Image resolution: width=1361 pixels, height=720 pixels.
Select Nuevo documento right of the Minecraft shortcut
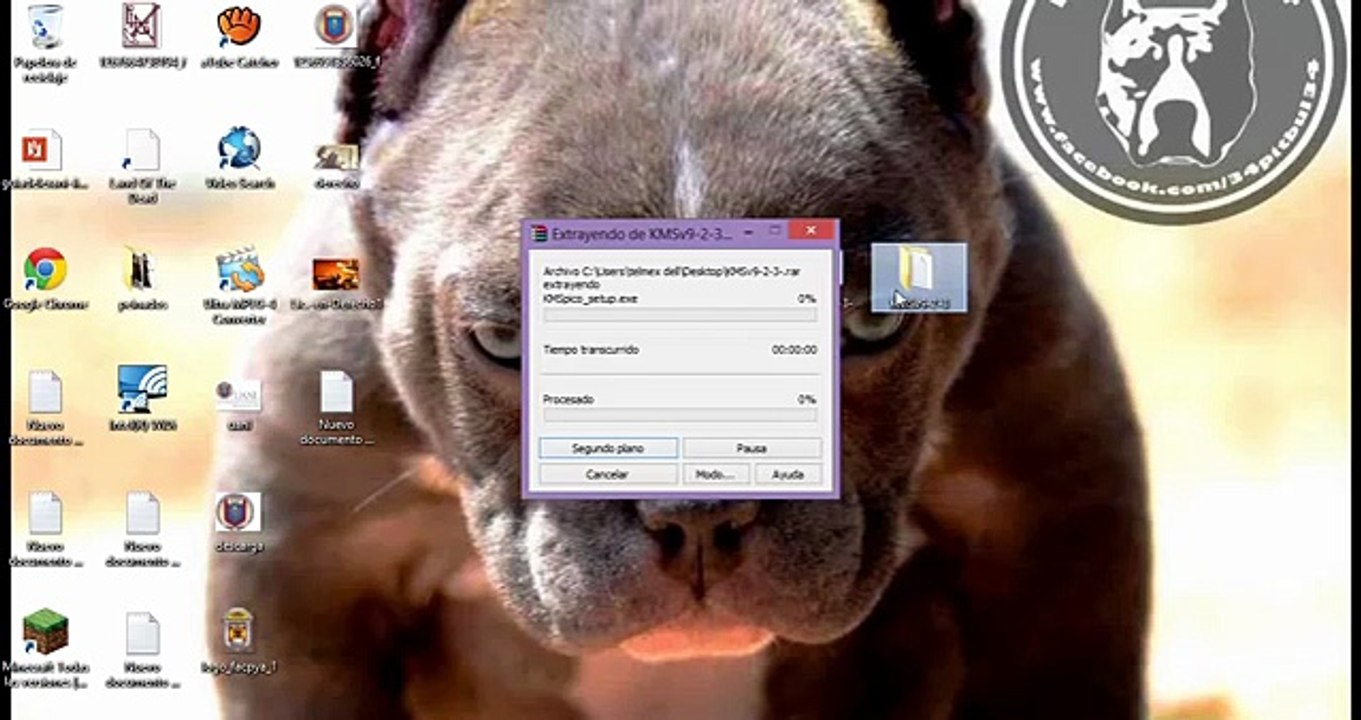click(142, 634)
